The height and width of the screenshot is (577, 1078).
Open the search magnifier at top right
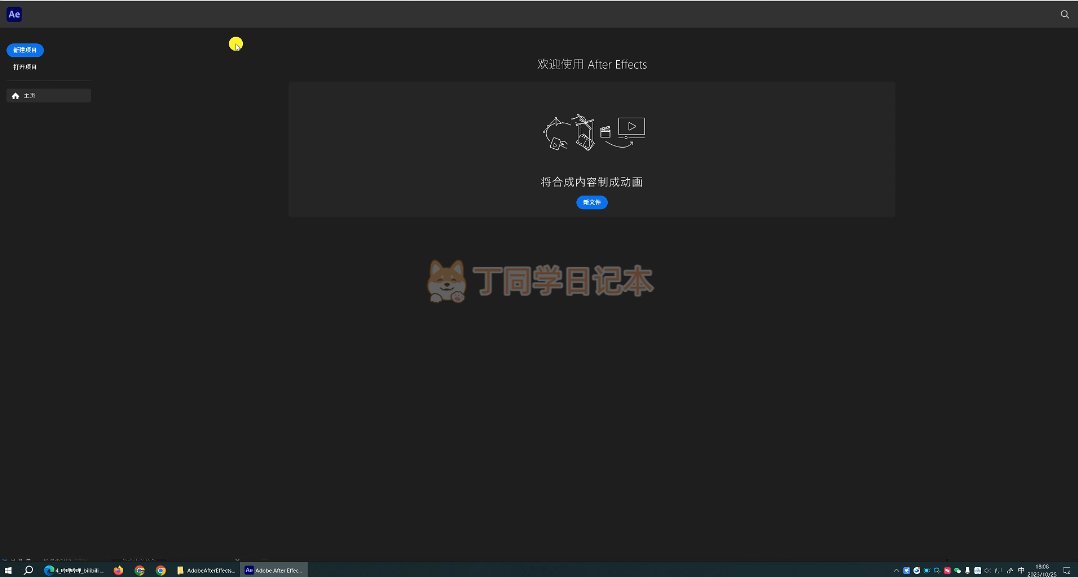(x=1065, y=14)
